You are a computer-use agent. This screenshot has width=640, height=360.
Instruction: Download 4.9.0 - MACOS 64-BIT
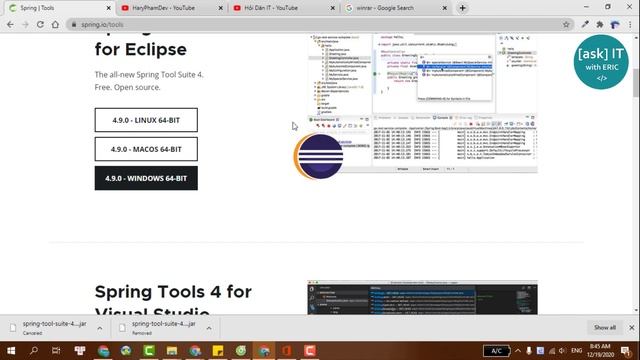pos(146,149)
